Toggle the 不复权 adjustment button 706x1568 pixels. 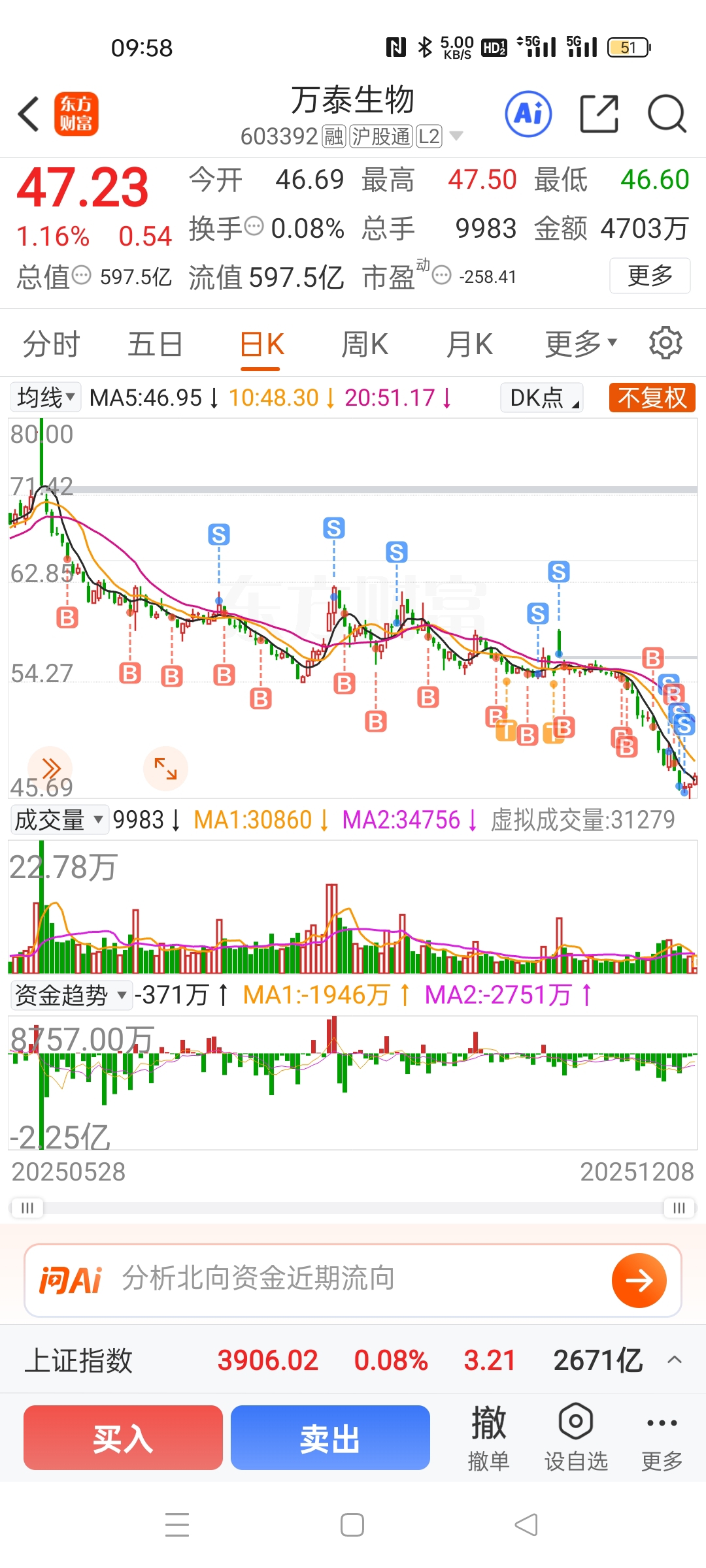pyautogui.click(x=652, y=397)
